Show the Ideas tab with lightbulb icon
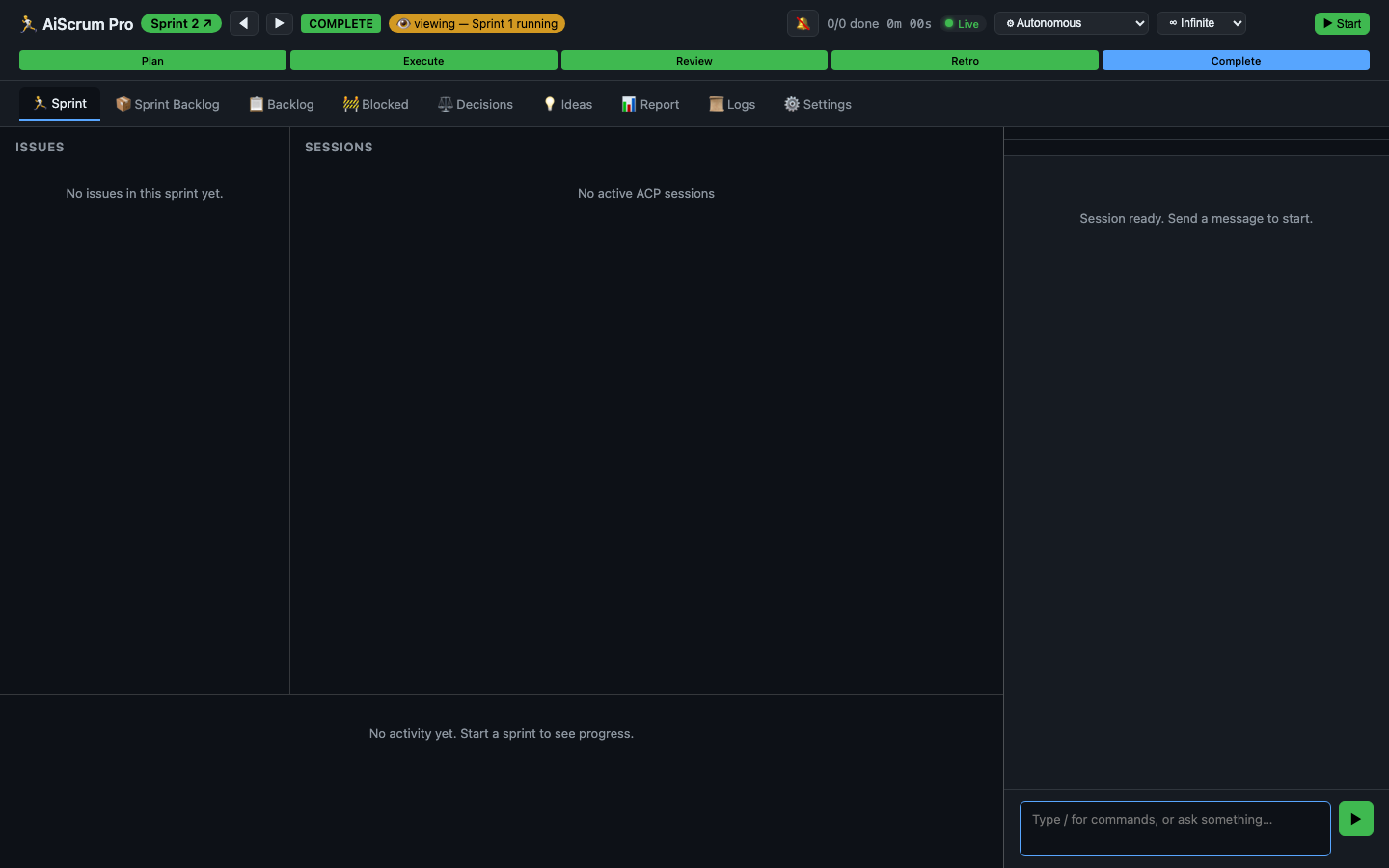The image size is (1389, 868). [x=567, y=104]
